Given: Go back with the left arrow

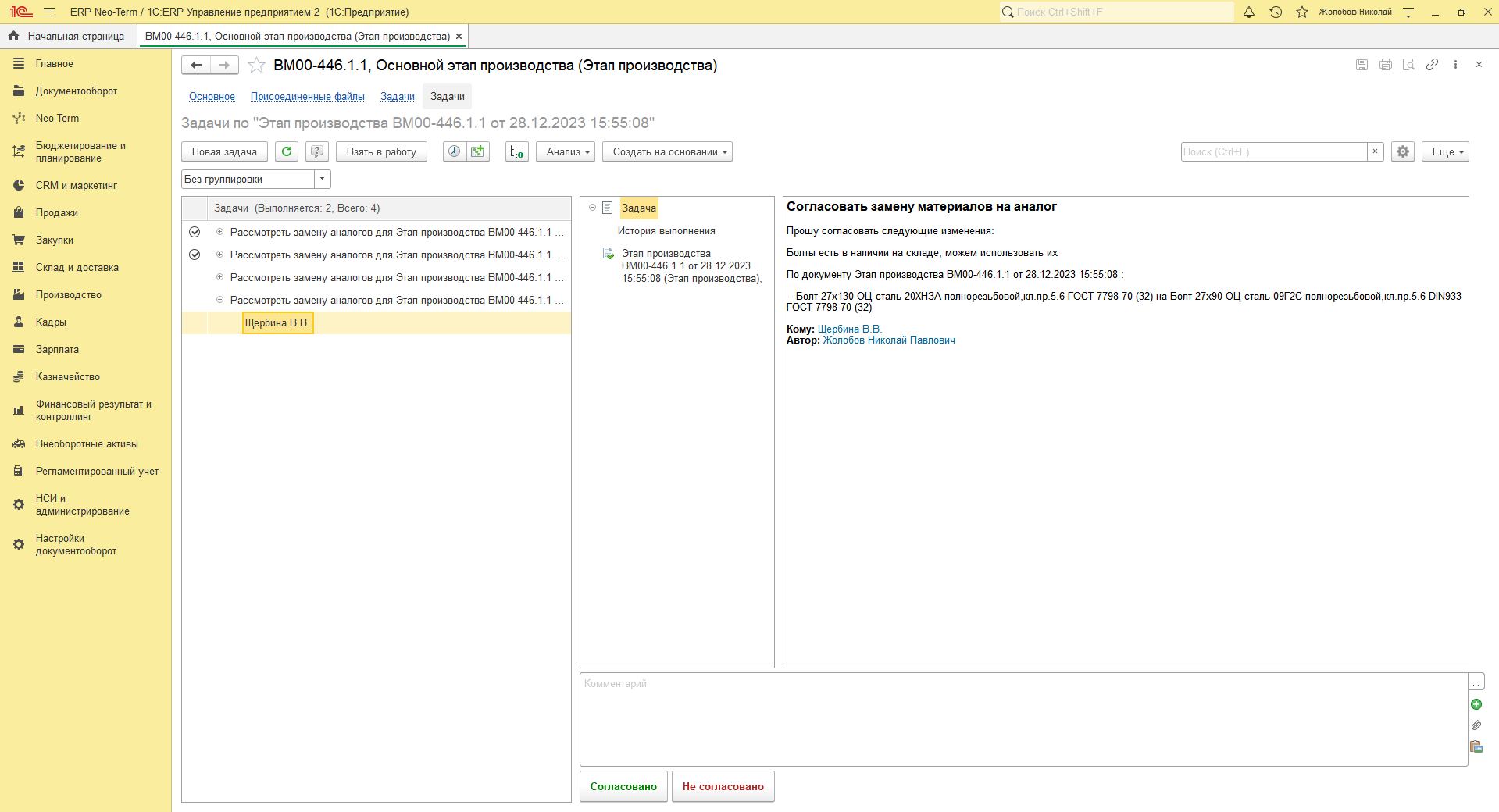Looking at the screenshot, I should (196, 66).
